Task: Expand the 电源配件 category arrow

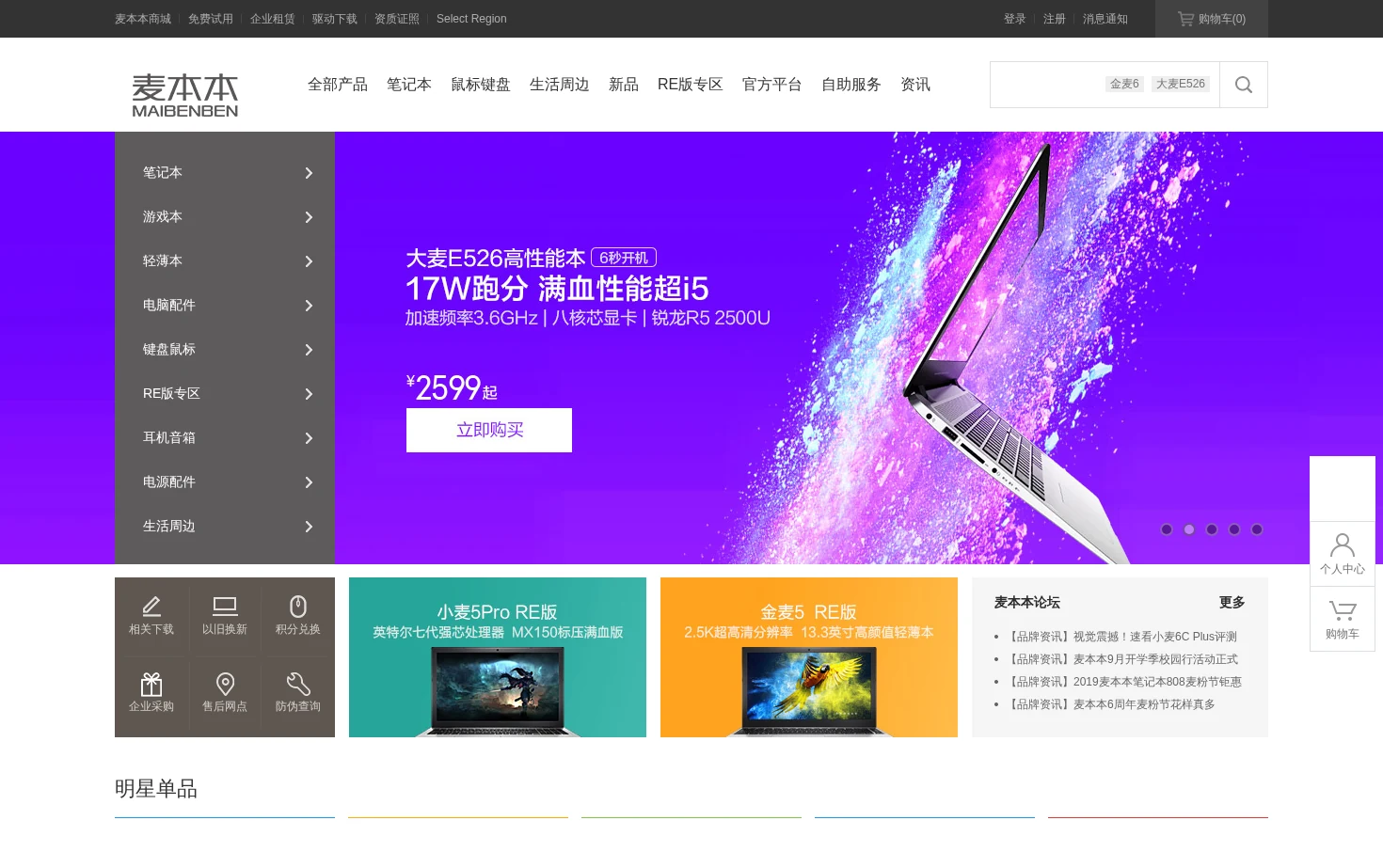Action: pos(309,482)
